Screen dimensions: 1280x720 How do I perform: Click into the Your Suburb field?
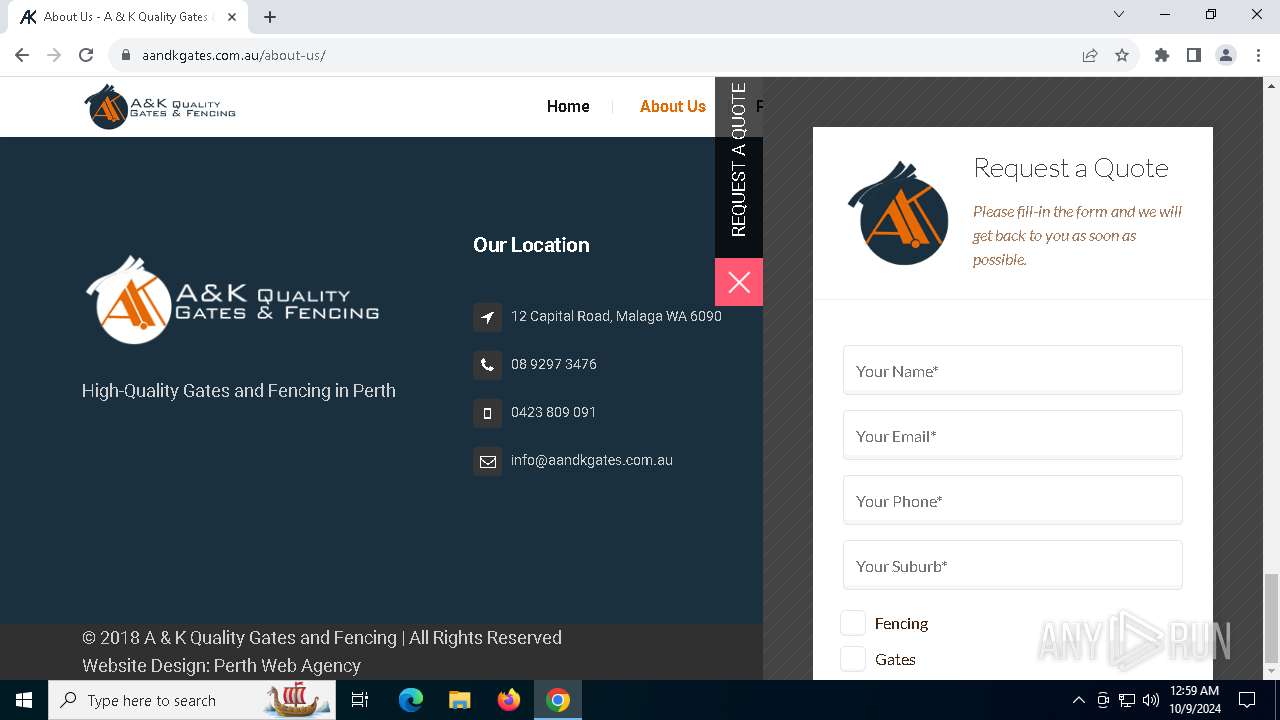tap(1013, 566)
